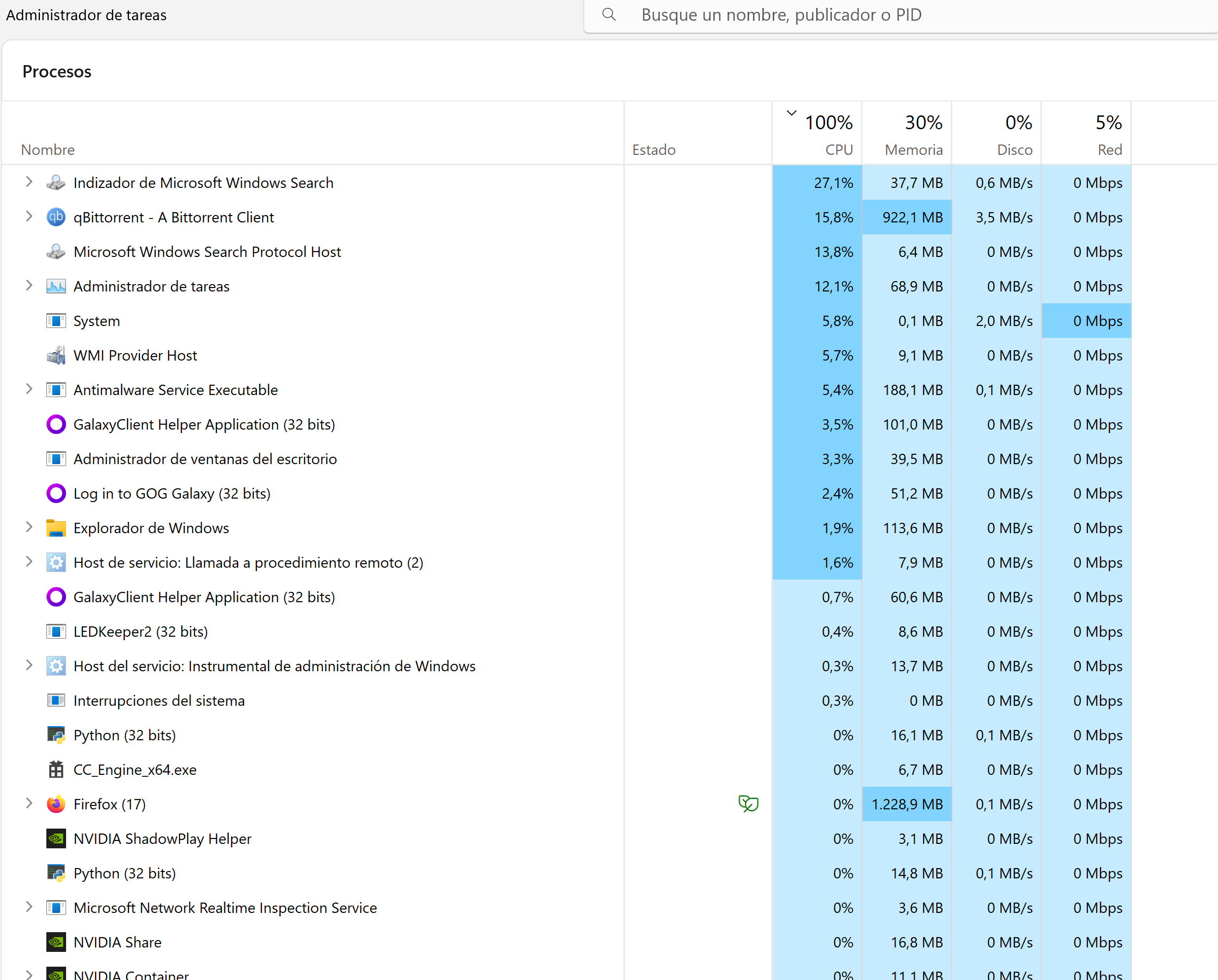The height and width of the screenshot is (980, 1218).
Task: Click the search magnifier icon
Action: click(x=609, y=15)
